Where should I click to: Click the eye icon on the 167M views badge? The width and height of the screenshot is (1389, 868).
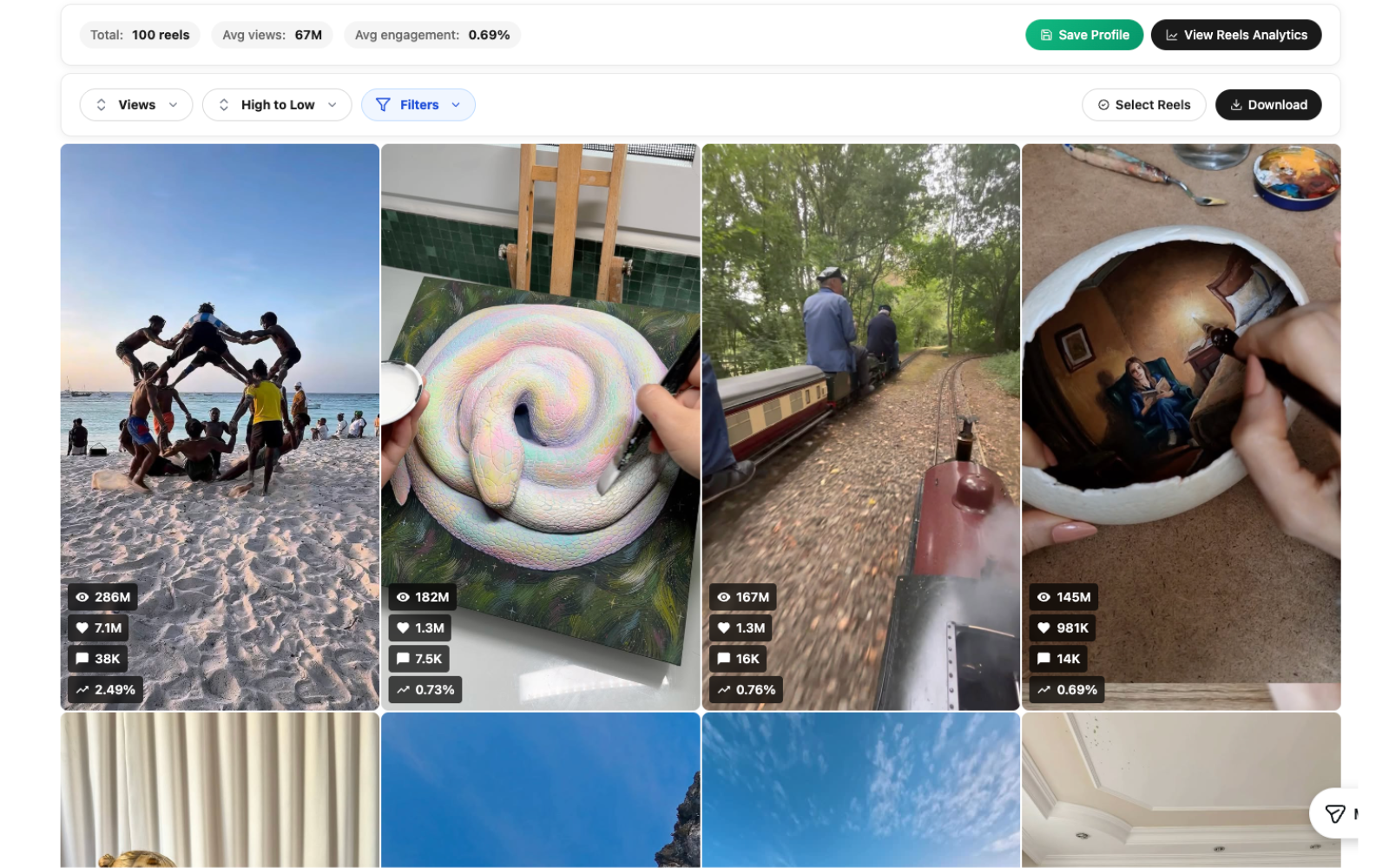tap(724, 597)
